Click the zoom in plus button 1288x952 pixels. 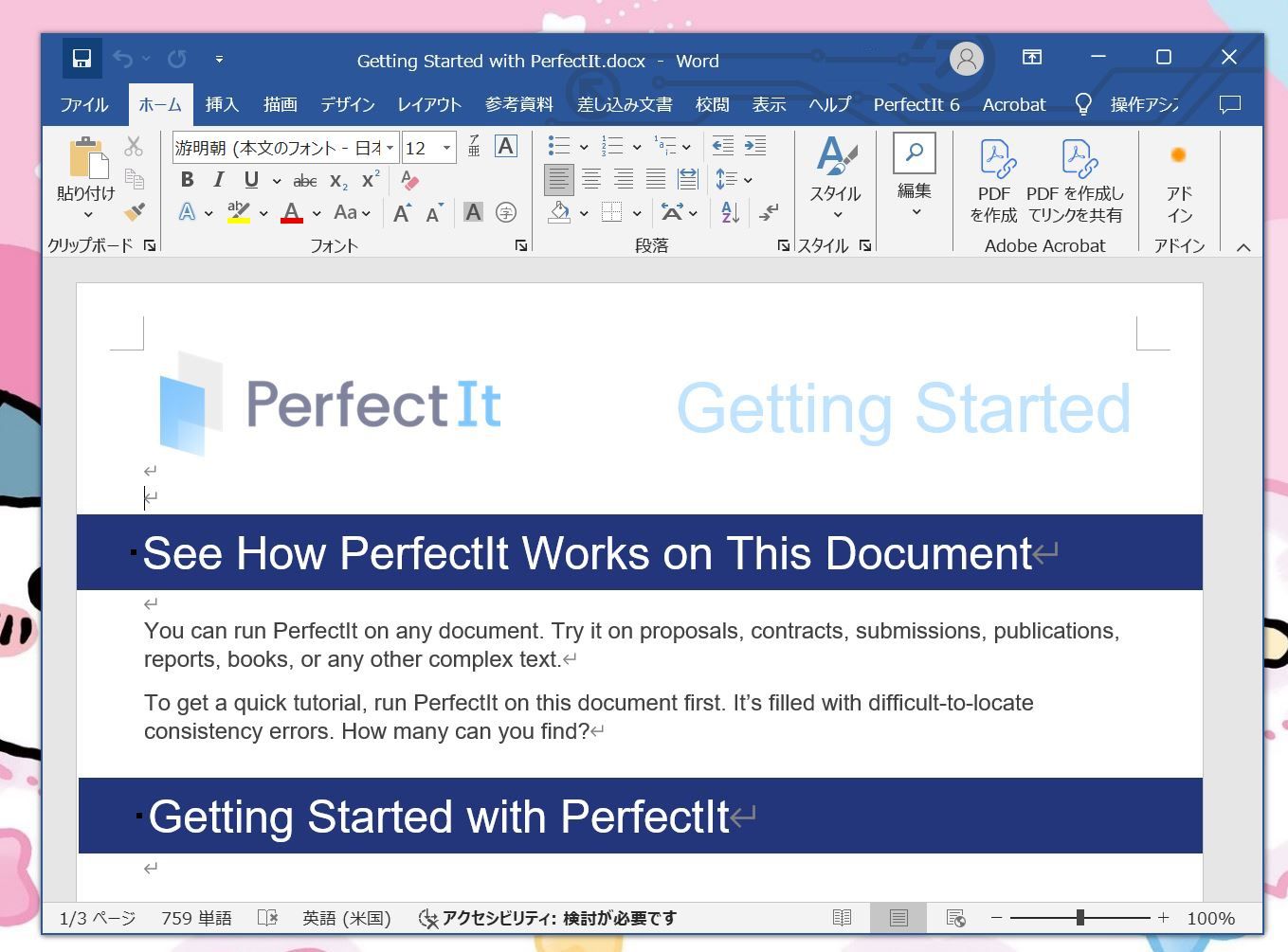pos(1163,918)
